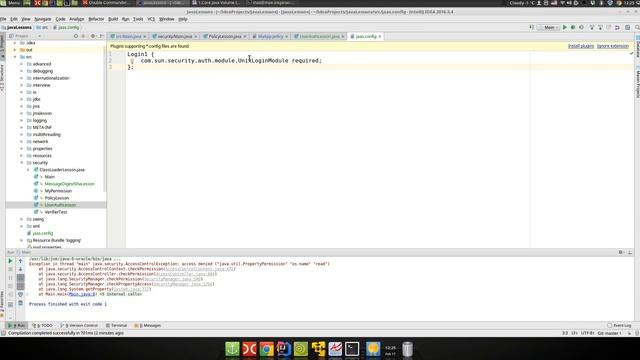Expand the .idea folder
Screen dimensions: 640x360
[15, 43]
